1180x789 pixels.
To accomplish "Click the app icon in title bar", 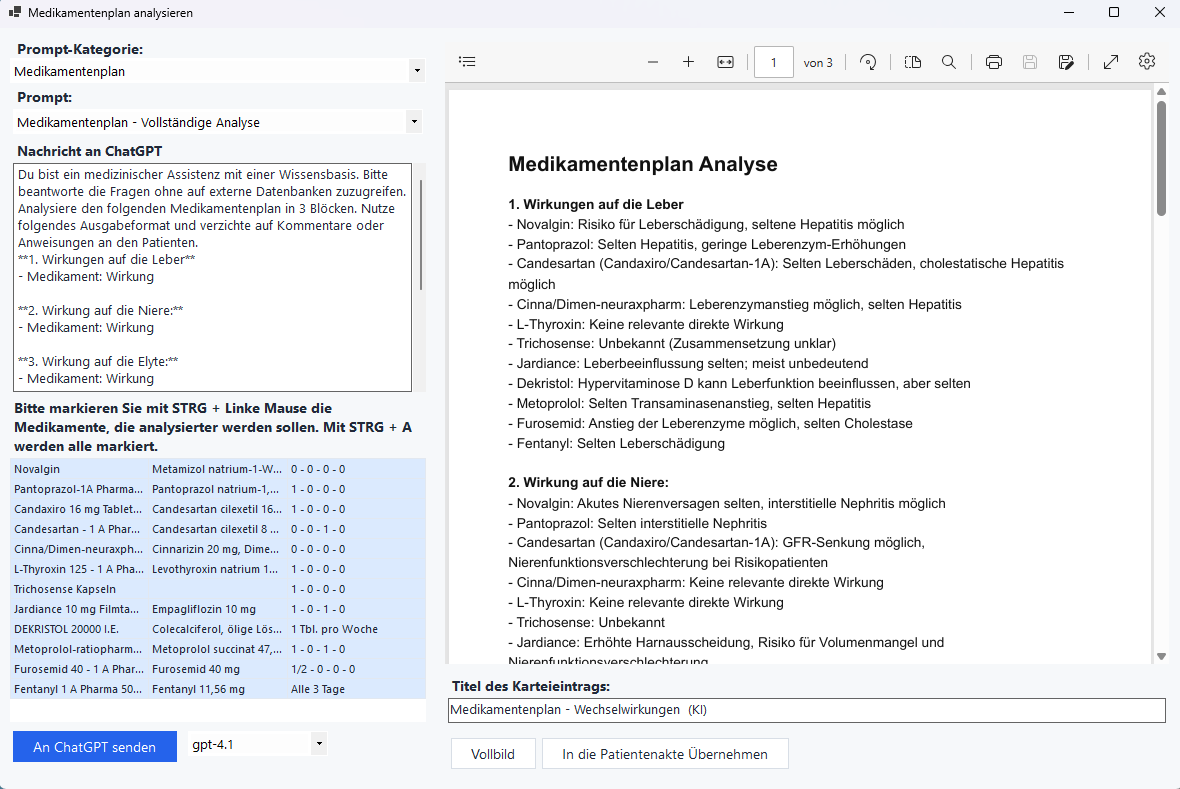I will tap(14, 12).
